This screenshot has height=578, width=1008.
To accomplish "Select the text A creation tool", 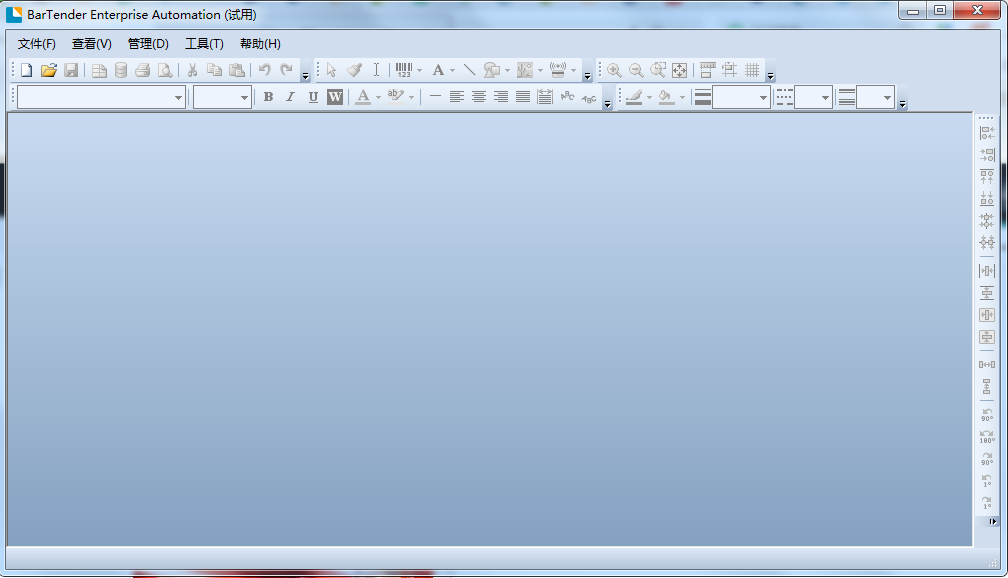I will tap(438, 70).
